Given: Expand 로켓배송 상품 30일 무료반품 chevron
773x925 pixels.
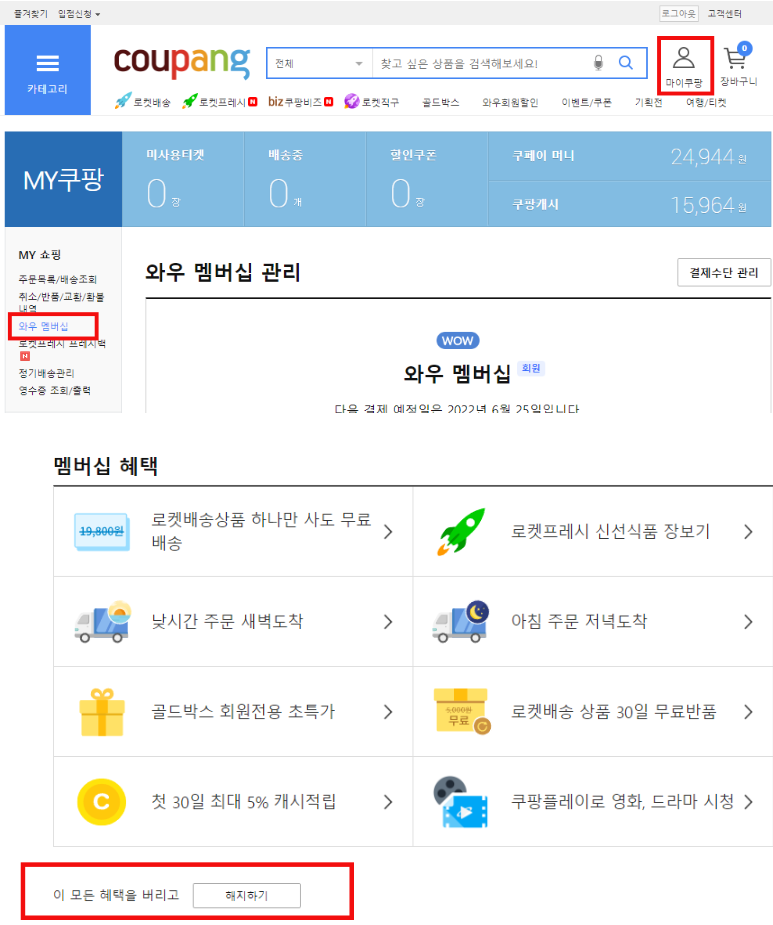Looking at the screenshot, I should [x=748, y=712].
